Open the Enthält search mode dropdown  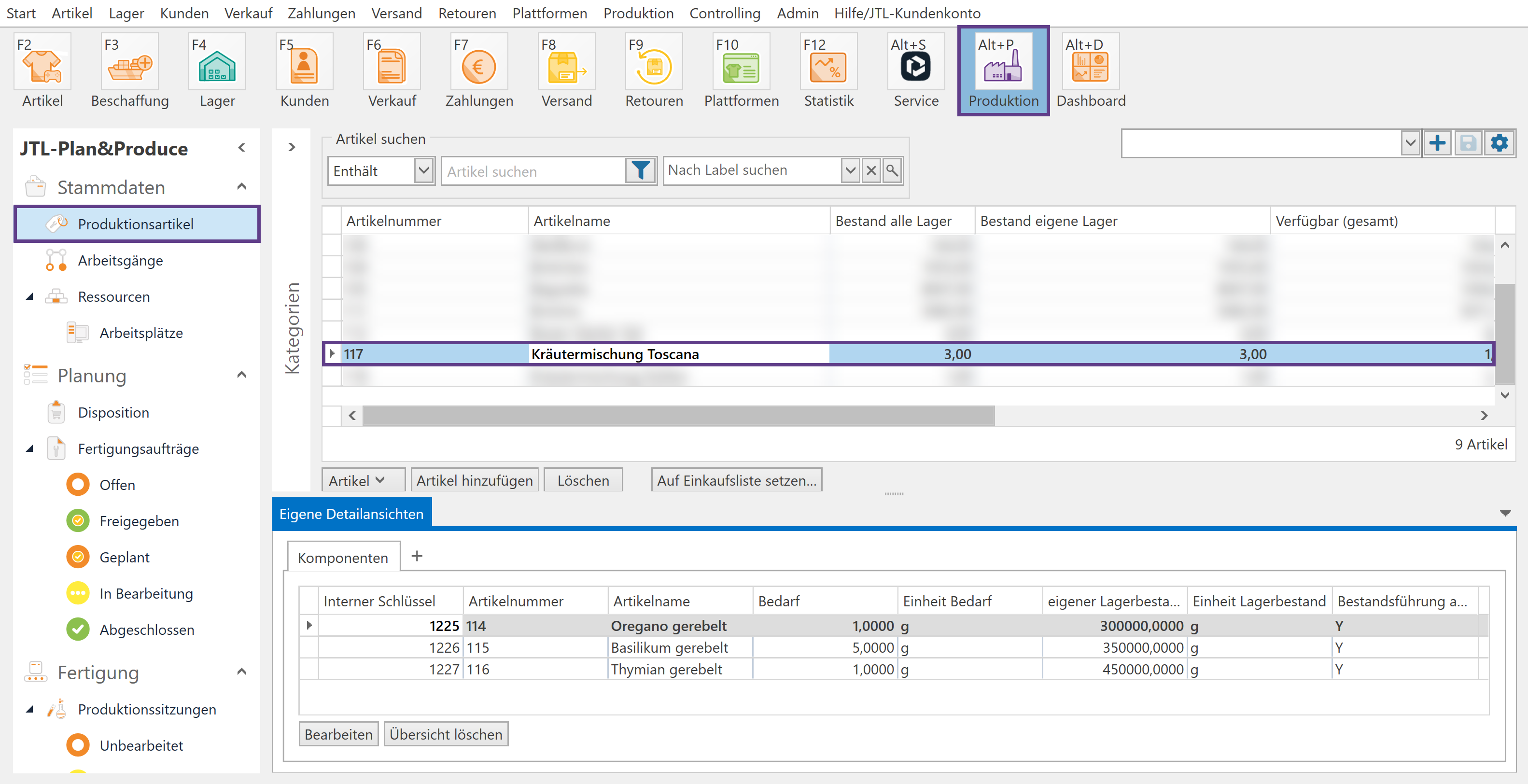click(423, 171)
